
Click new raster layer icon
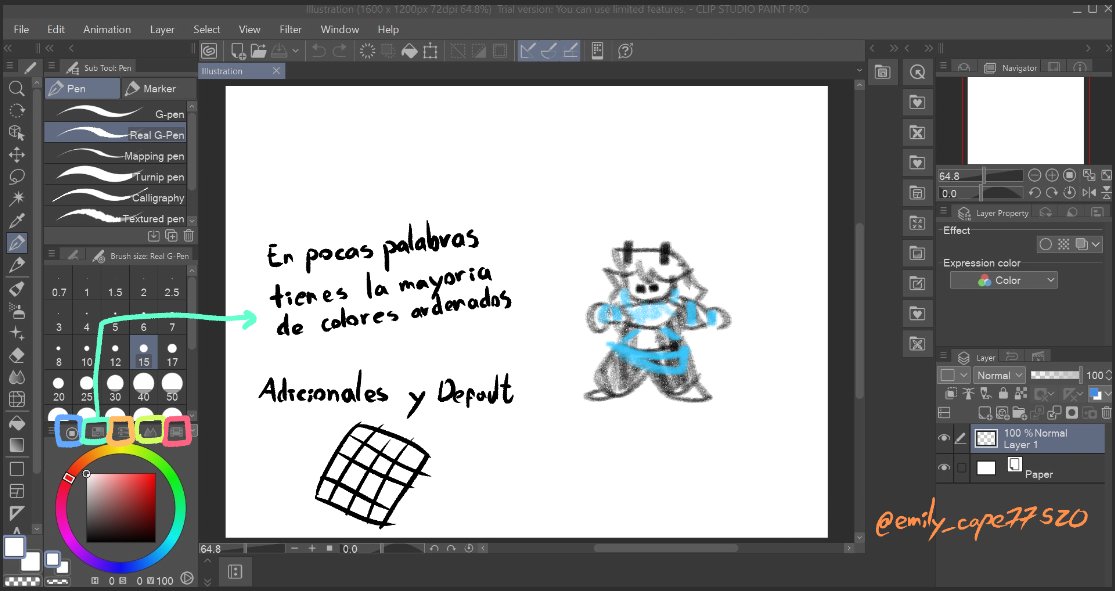point(985,412)
